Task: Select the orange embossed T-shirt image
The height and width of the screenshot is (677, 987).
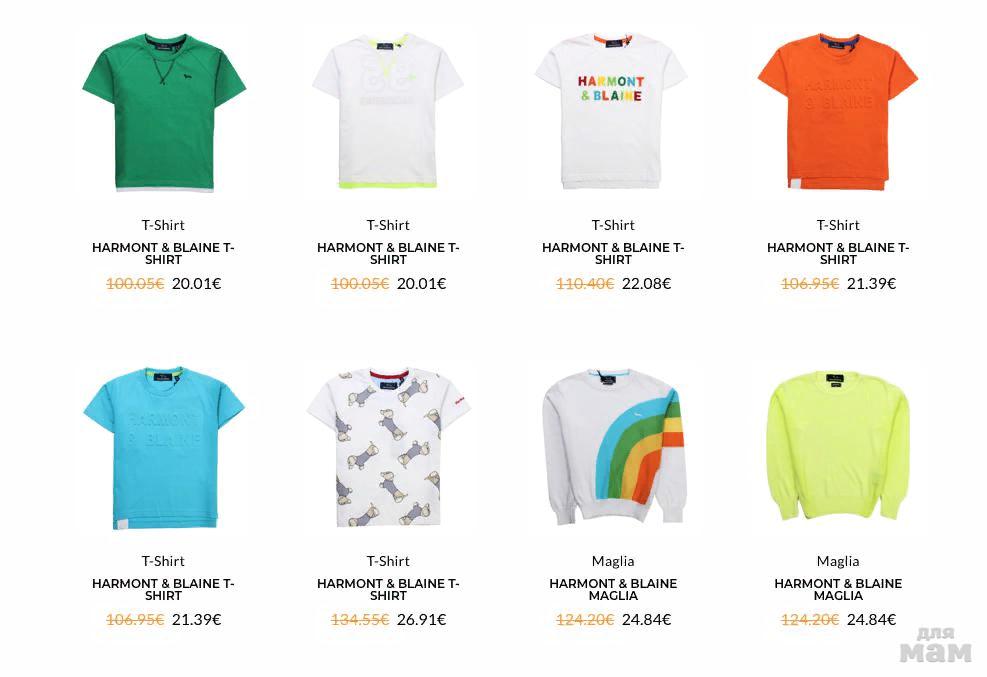Action: [838, 111]
